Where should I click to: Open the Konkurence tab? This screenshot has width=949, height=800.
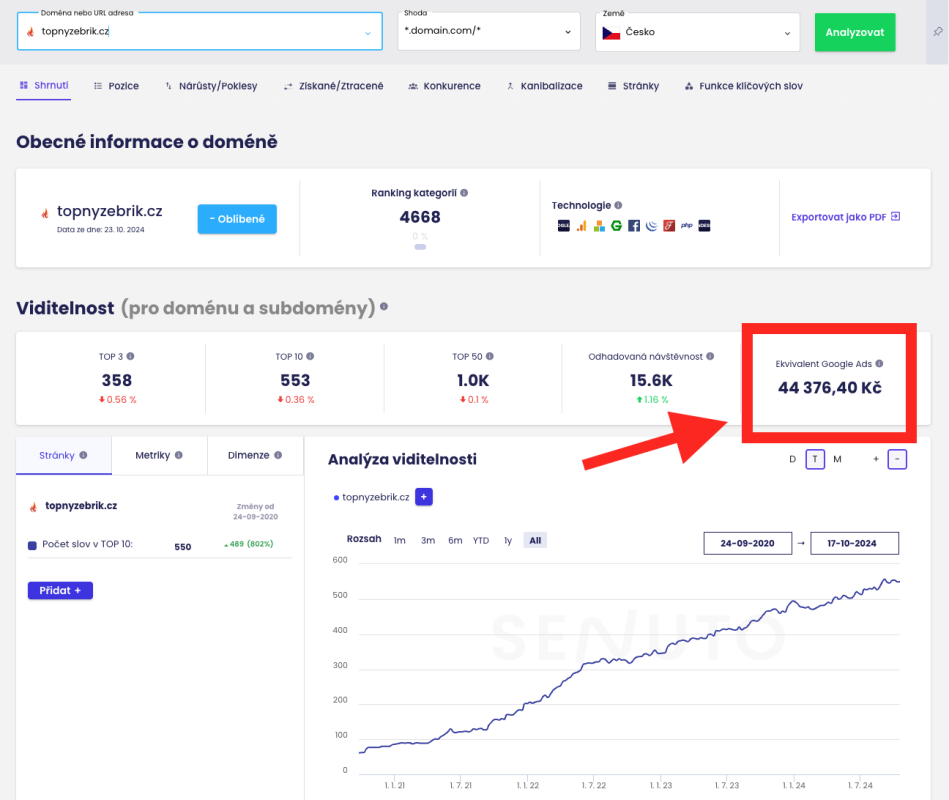click(x=444, y=86)
